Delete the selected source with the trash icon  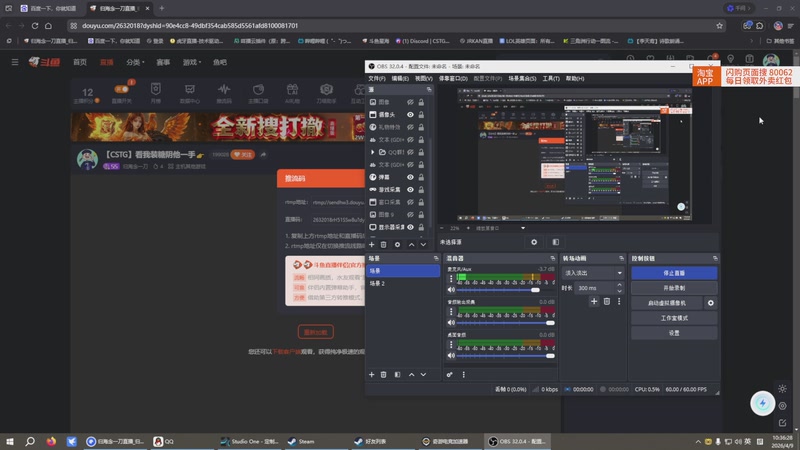point(384,244)
